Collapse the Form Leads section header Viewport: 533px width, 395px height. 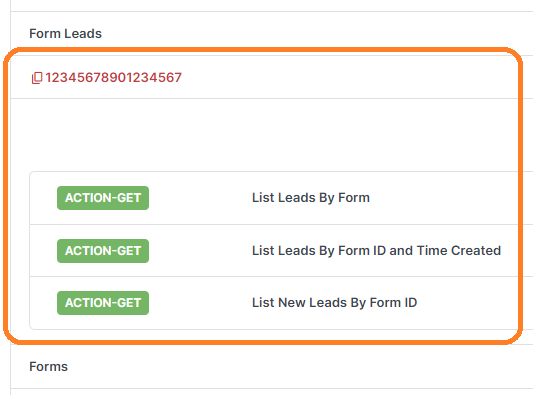pos(65,34)
